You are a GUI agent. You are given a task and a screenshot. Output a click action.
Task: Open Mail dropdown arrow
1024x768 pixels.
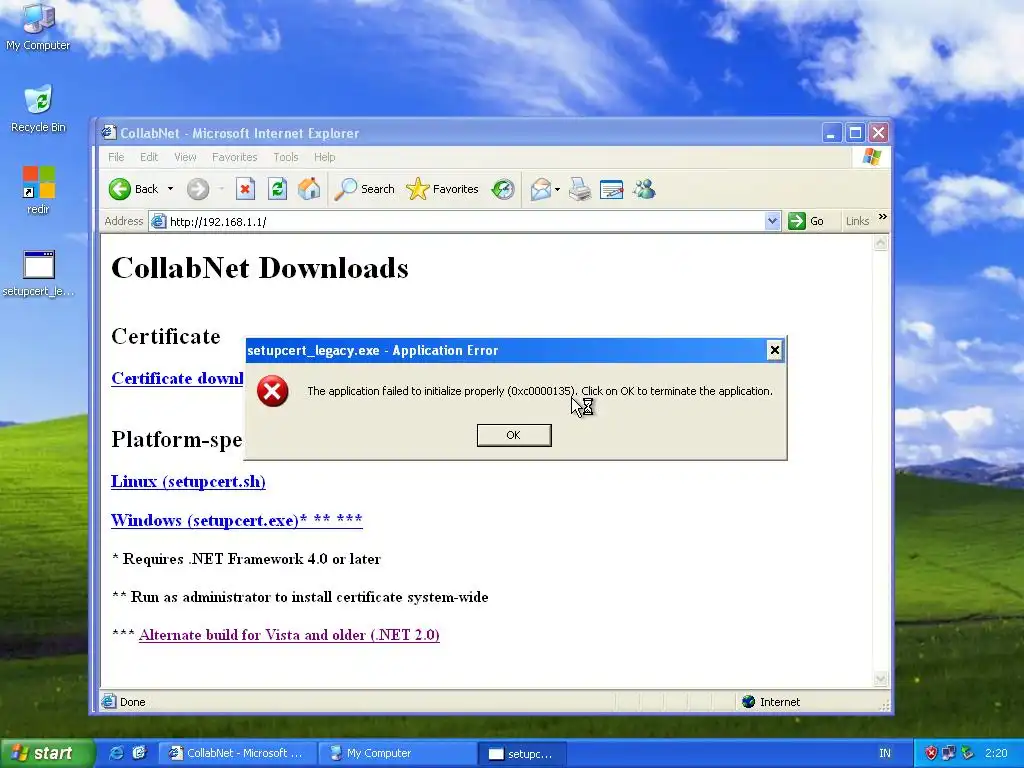coord(558,190)
